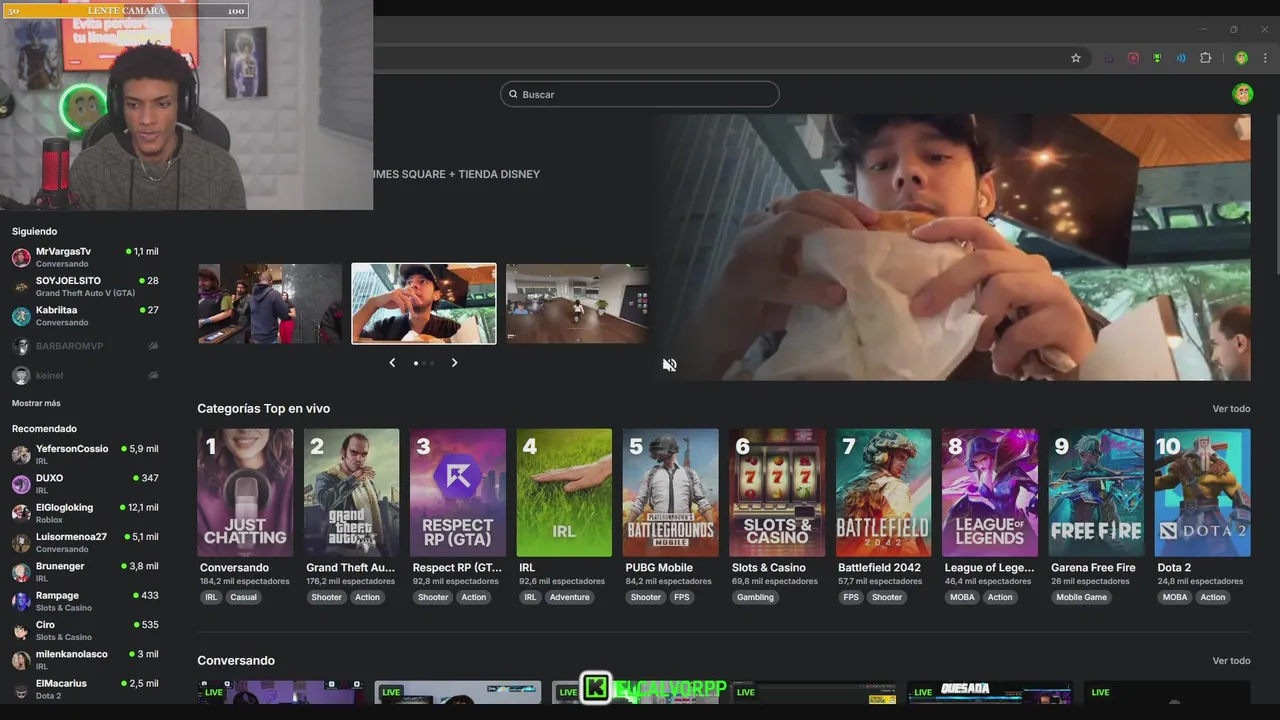Click the red extension icon in toolbar
The image size is (1280, 720).
(x=1133, y=58)
